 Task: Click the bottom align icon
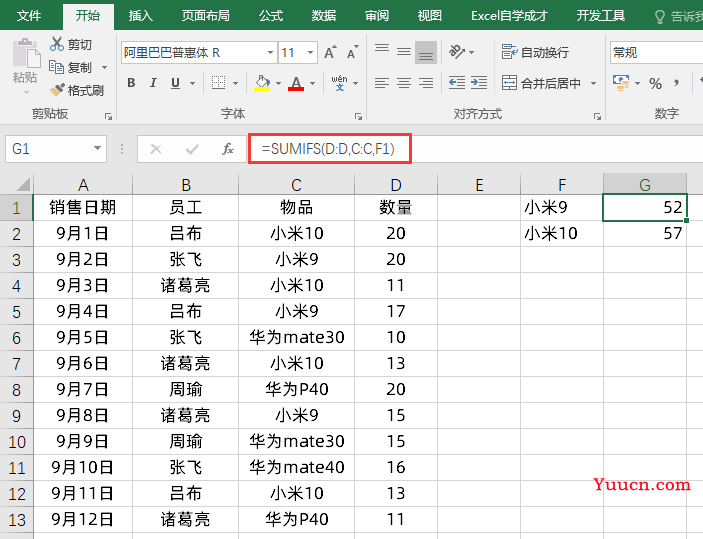click(x=426, y=52)
